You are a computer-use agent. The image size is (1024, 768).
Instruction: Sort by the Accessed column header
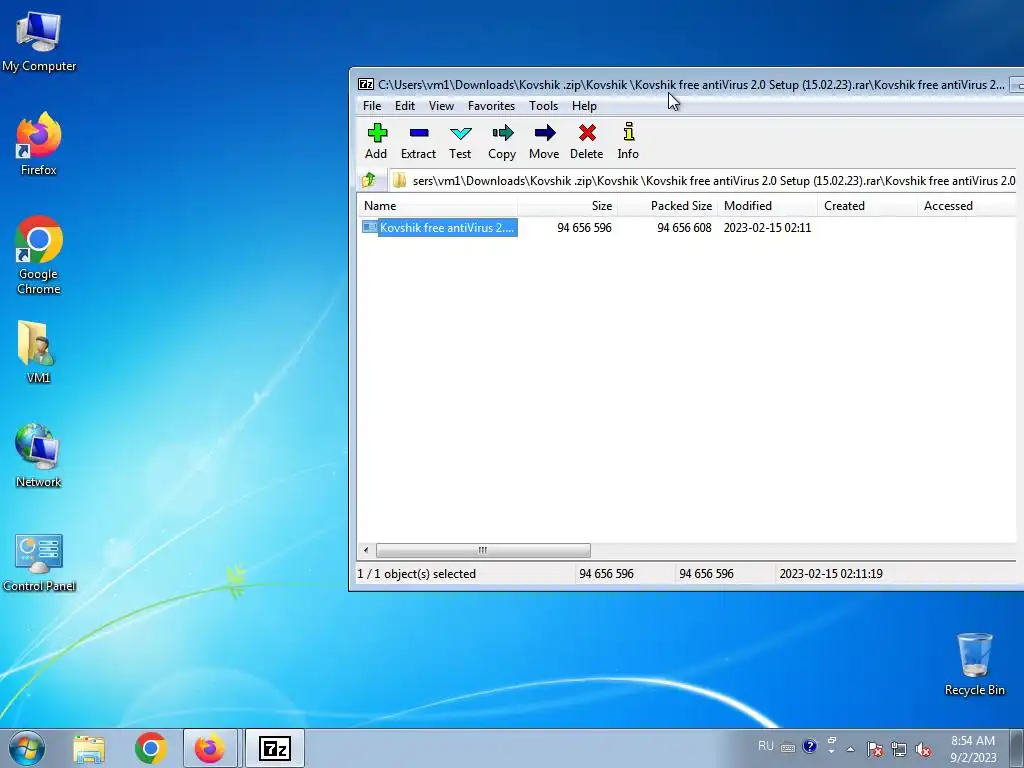(967, 206)
